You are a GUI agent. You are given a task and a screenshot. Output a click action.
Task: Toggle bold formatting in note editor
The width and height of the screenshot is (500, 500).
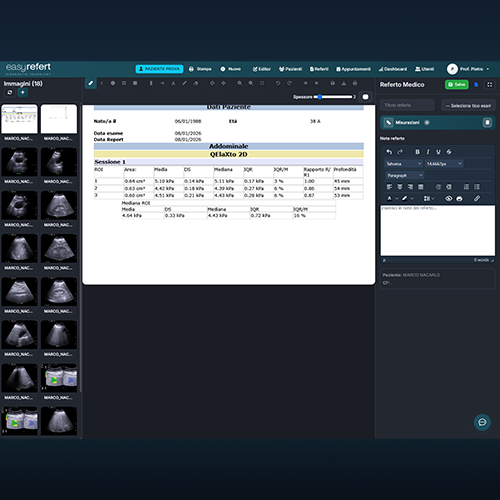pyautogui.click(x=417, y=152)
